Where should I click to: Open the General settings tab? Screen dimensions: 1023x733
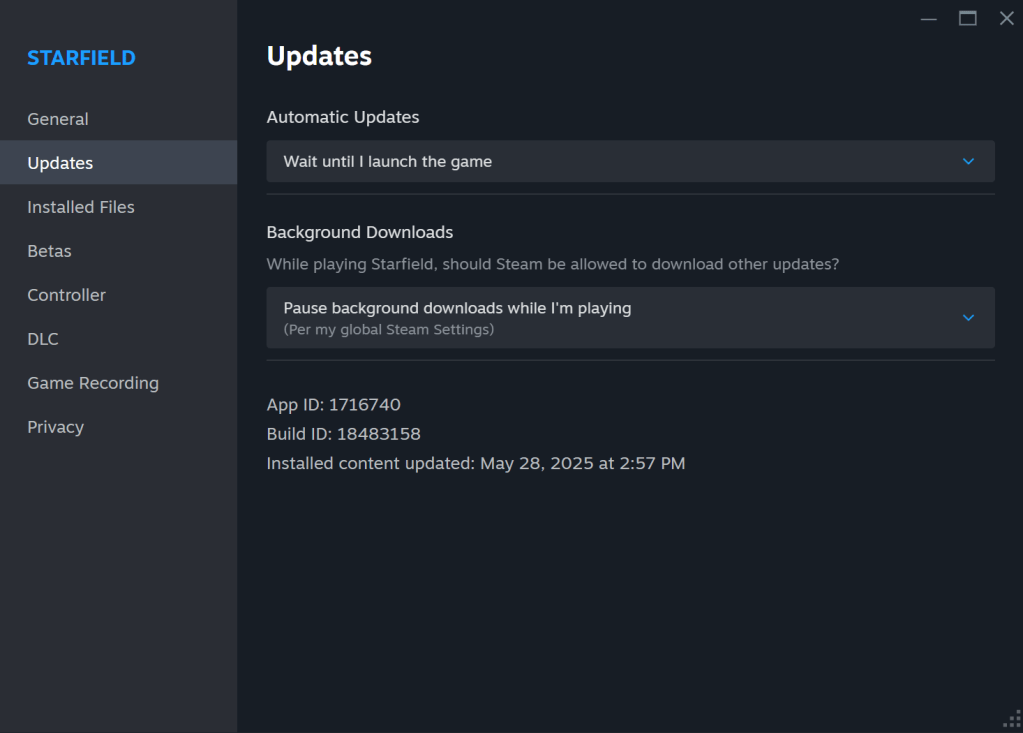pos(58,119)
